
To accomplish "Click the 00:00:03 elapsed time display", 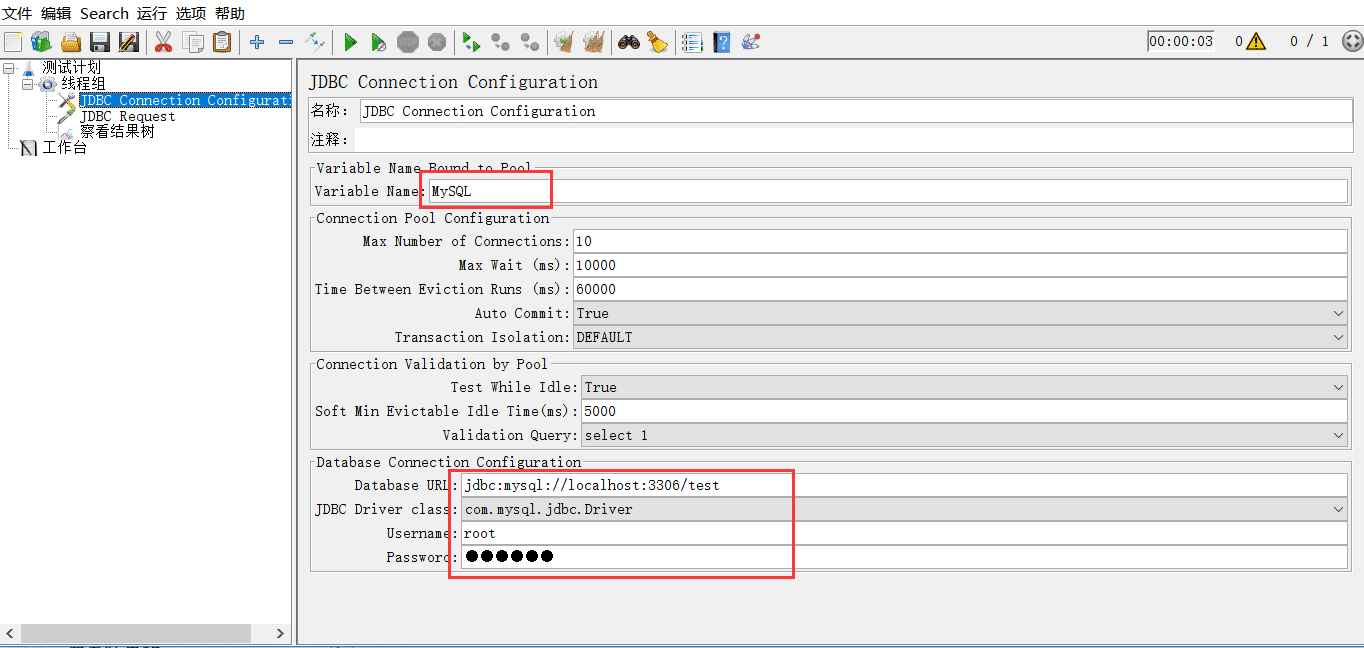I will pos(1180,41).
